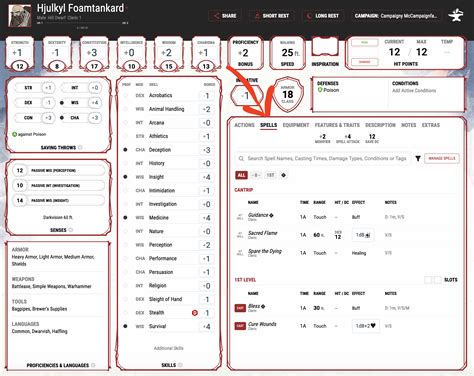Toggle Acrobatics proficiency circle
Viewport: 474px width, 376px height.
[125, 95]
